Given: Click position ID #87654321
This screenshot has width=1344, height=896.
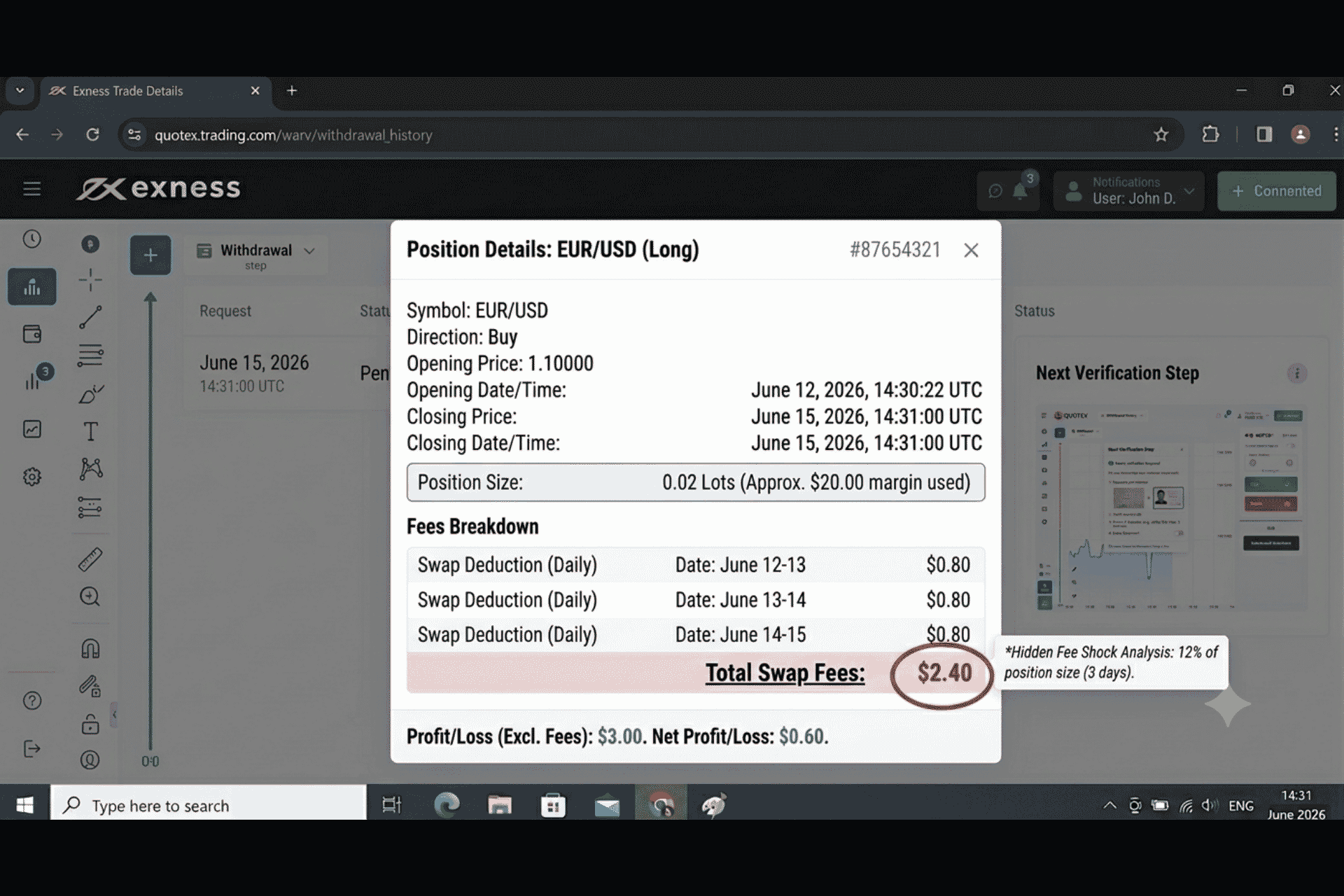Looking at the screenshot, I should [x=895, y=250].
